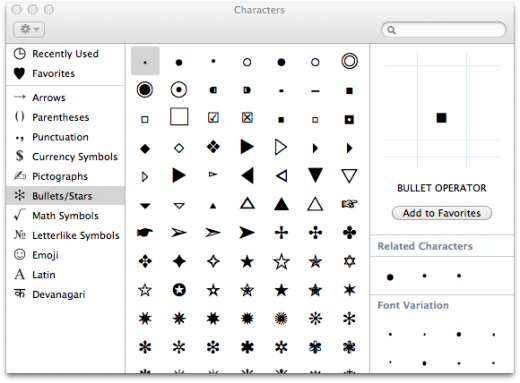This screenshot has height=383, width=520.
Task: Click the Add to Favorites button
Action: (442, 213)
